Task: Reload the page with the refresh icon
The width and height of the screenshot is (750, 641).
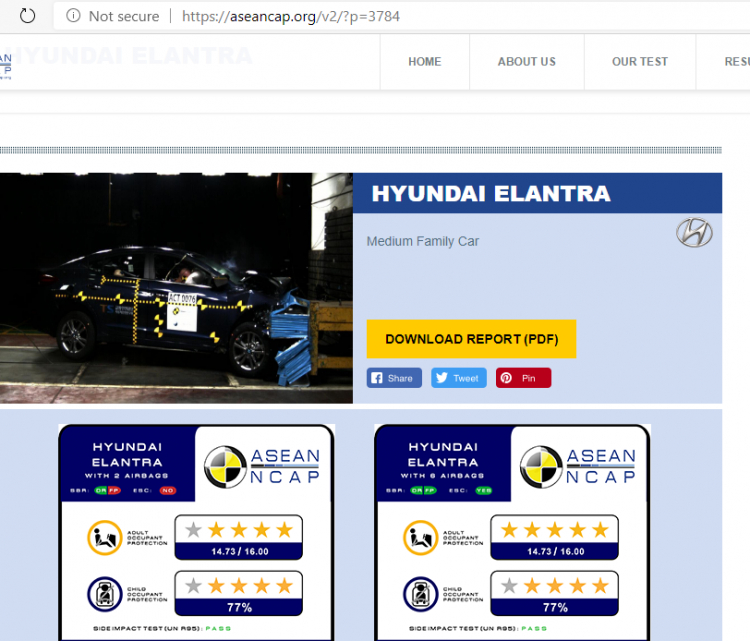Action: tap(27, 16)
